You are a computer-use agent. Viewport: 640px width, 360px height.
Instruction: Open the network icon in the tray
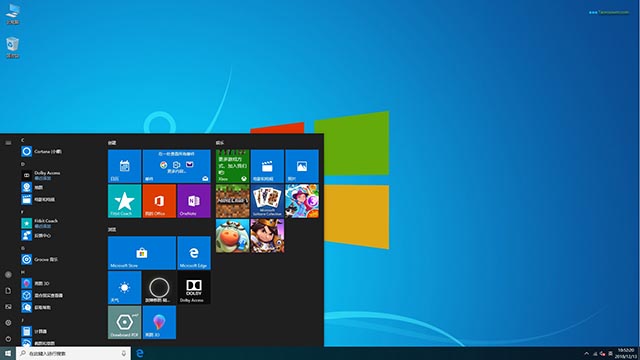click(x=595, y=354)
